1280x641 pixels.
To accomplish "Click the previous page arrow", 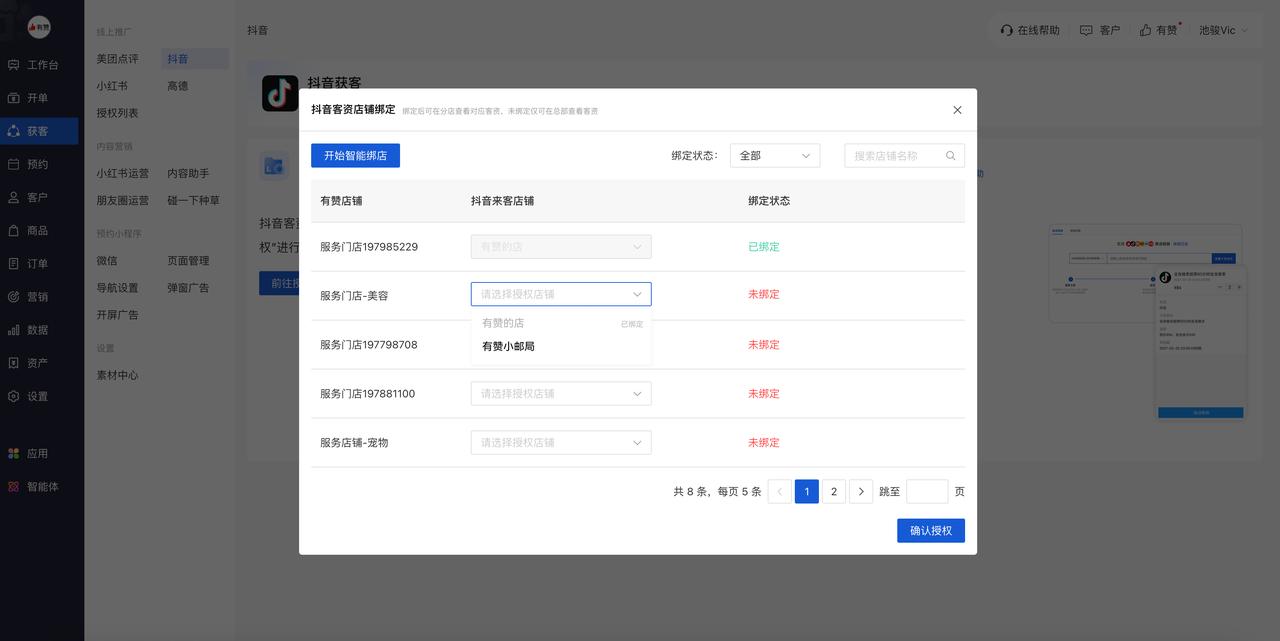I will (780, 491).
